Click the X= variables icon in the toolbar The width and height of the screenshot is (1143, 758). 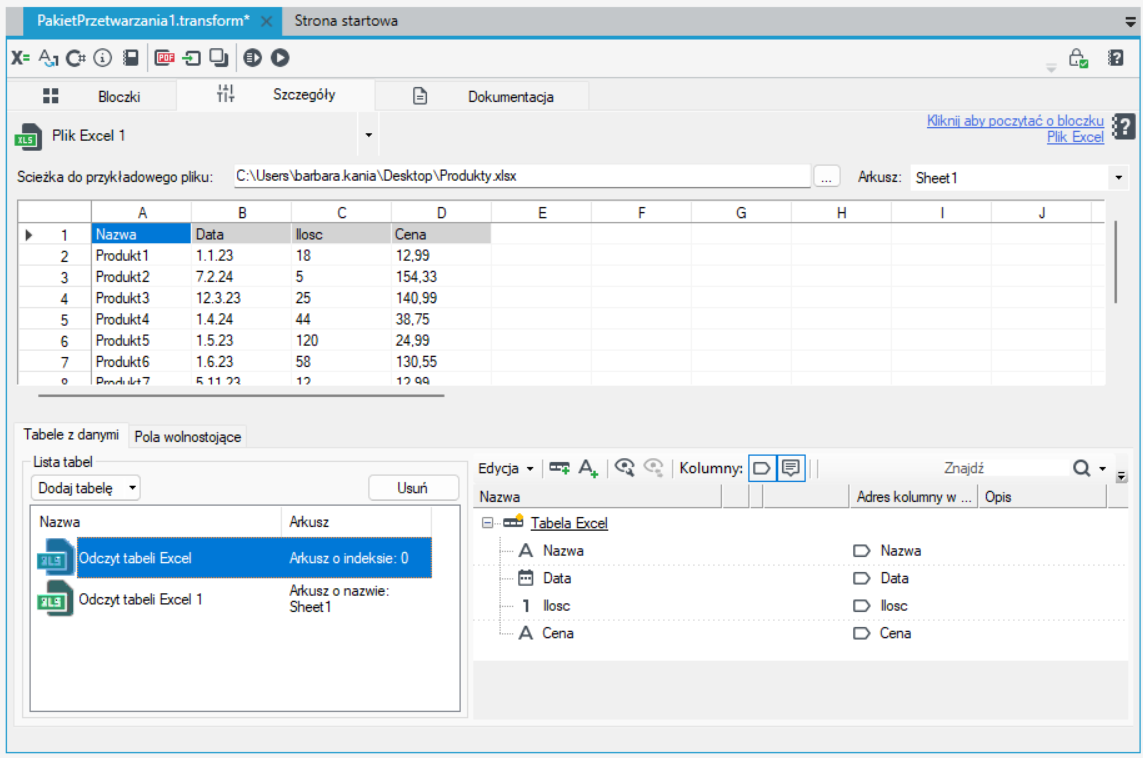(x=20, y=58)
